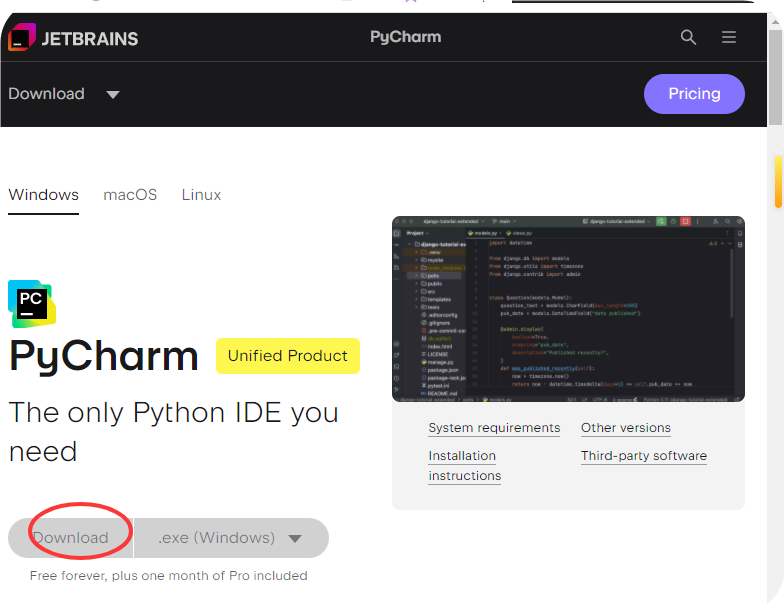The image size is (784, 611).
Task: Click 'The only Python IDE you need' heading
Action: tap(174, 432)
